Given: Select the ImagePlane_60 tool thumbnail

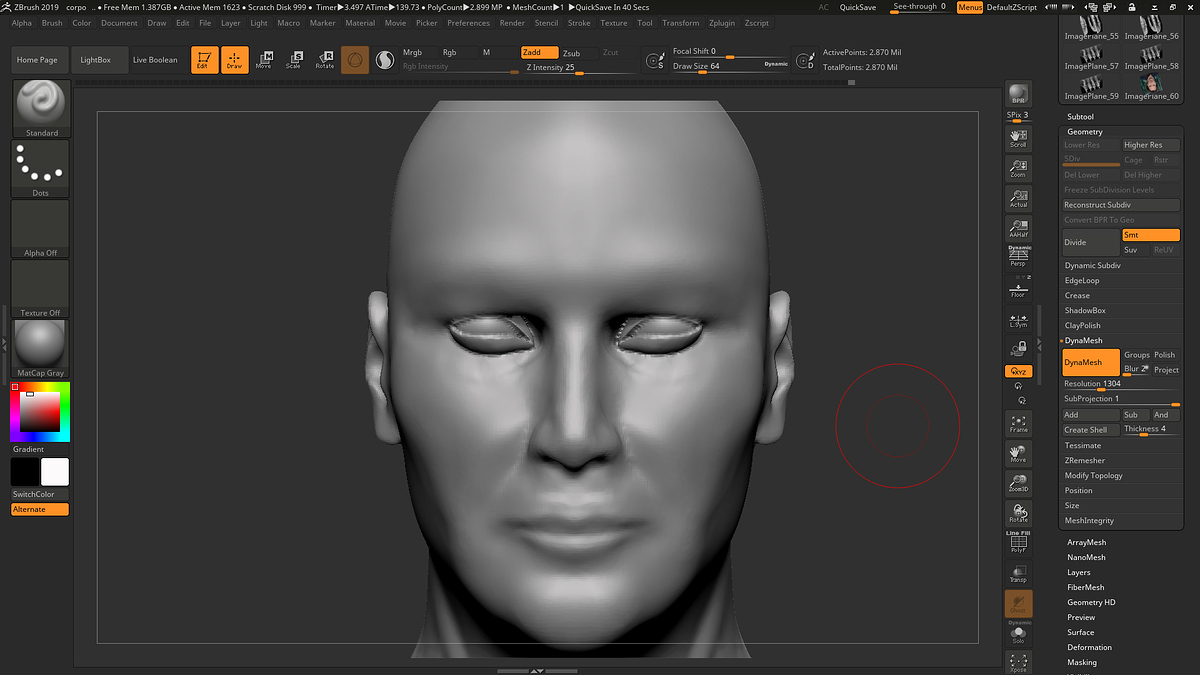Looking at the screenshot, I should click(x=1150, y=87).
